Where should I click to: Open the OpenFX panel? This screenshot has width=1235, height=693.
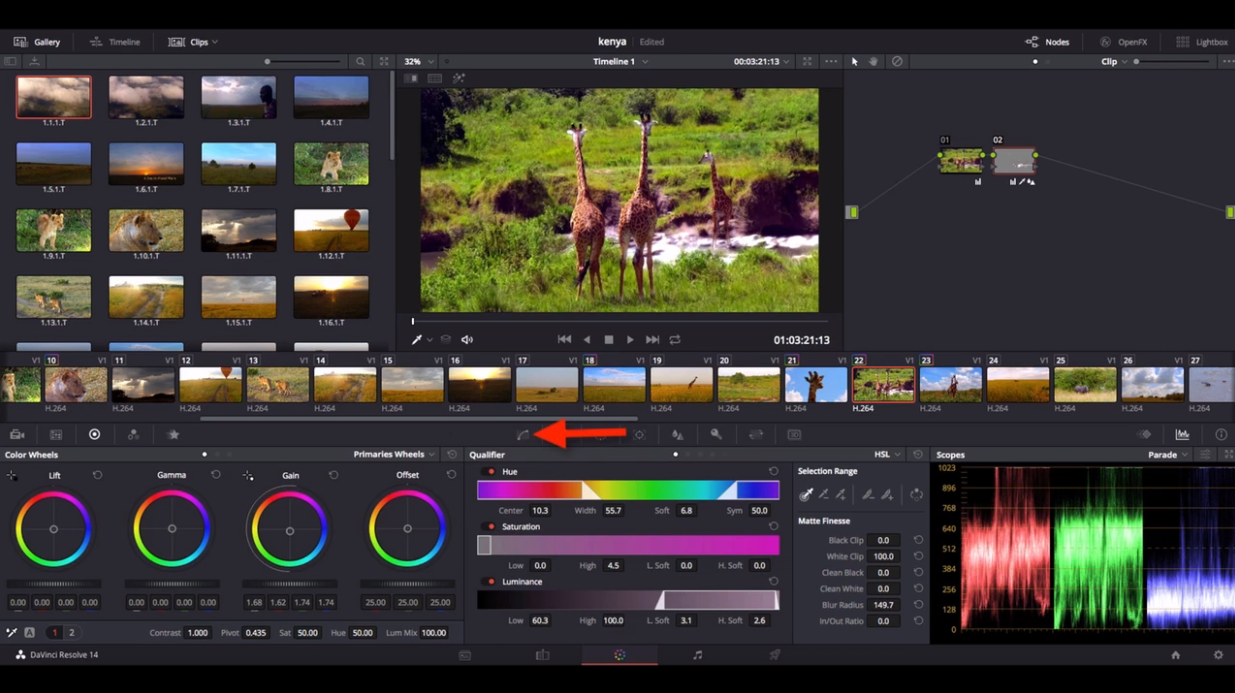(1123, 42)
